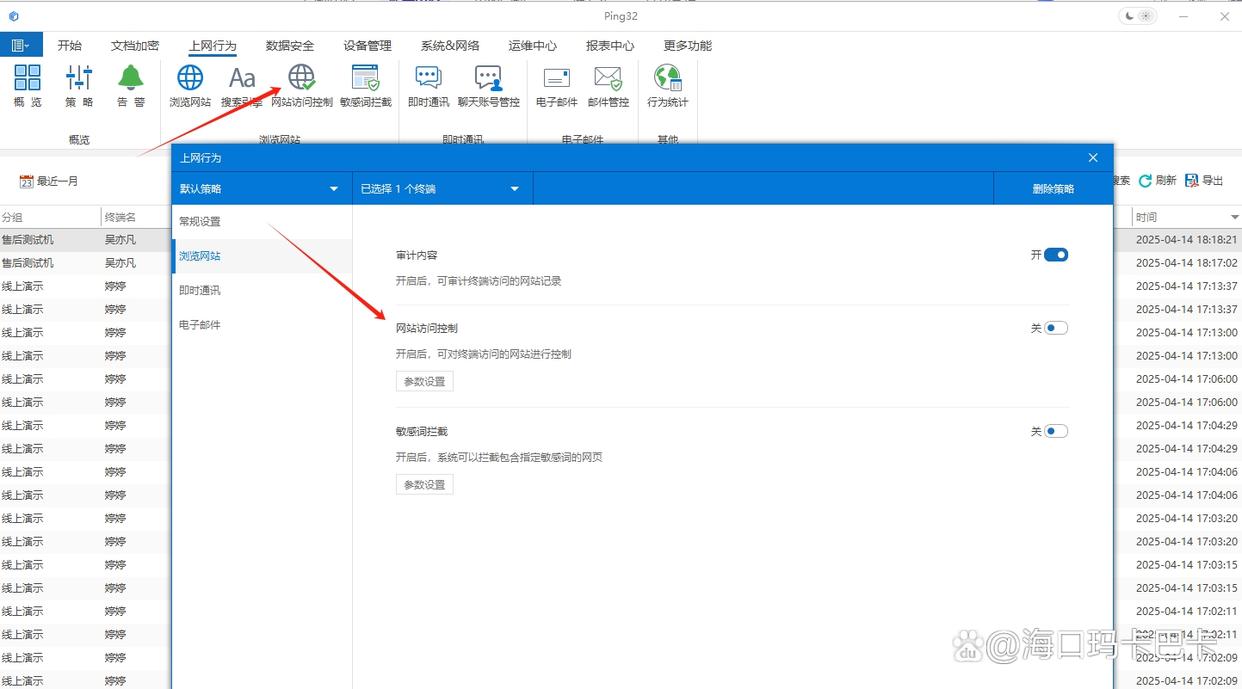Turn on the 敏感词拦截 switch
This screenshot has height=689, width=1242.
tap(1056, 431)
